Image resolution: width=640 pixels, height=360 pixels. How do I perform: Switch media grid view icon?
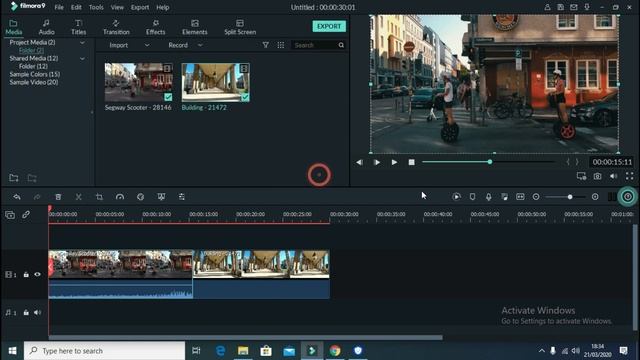pyautogui.click(x=281, y=45)
